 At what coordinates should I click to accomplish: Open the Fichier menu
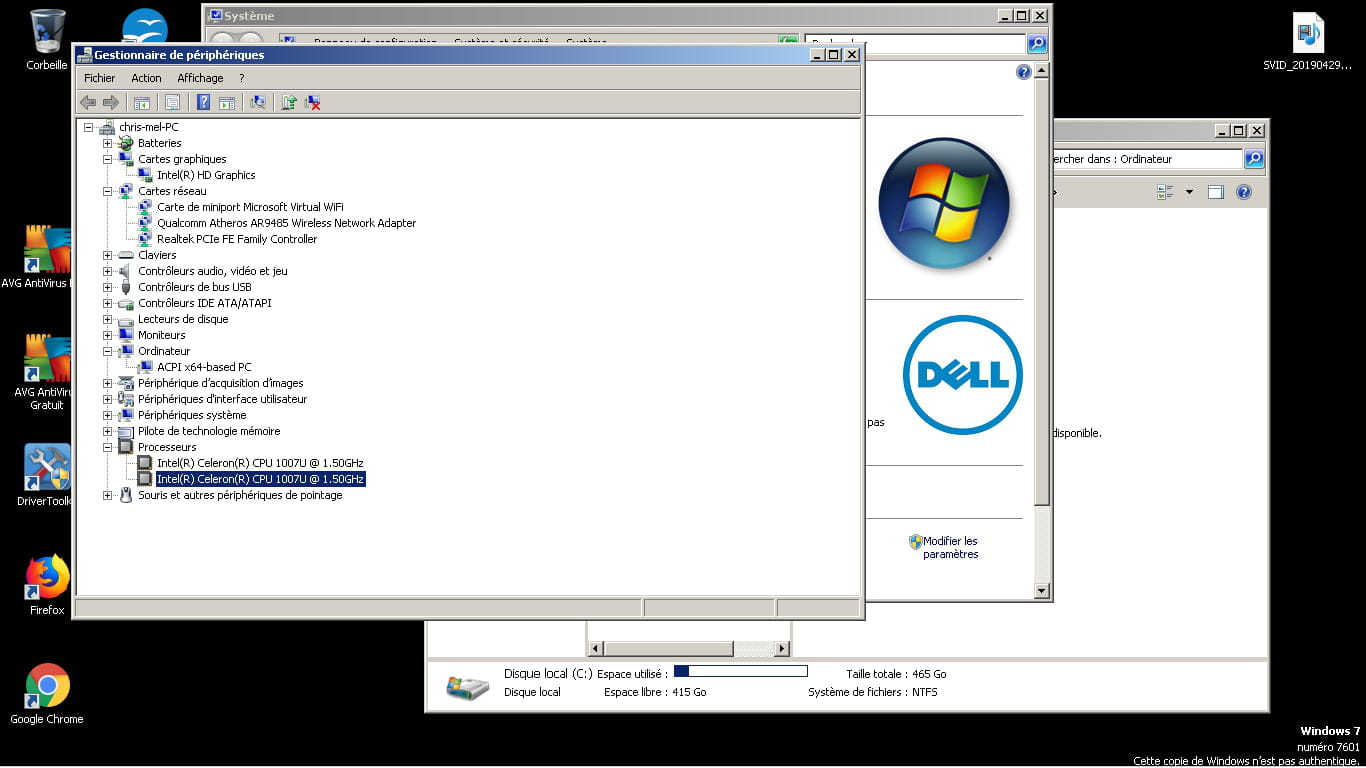[99, 78]
